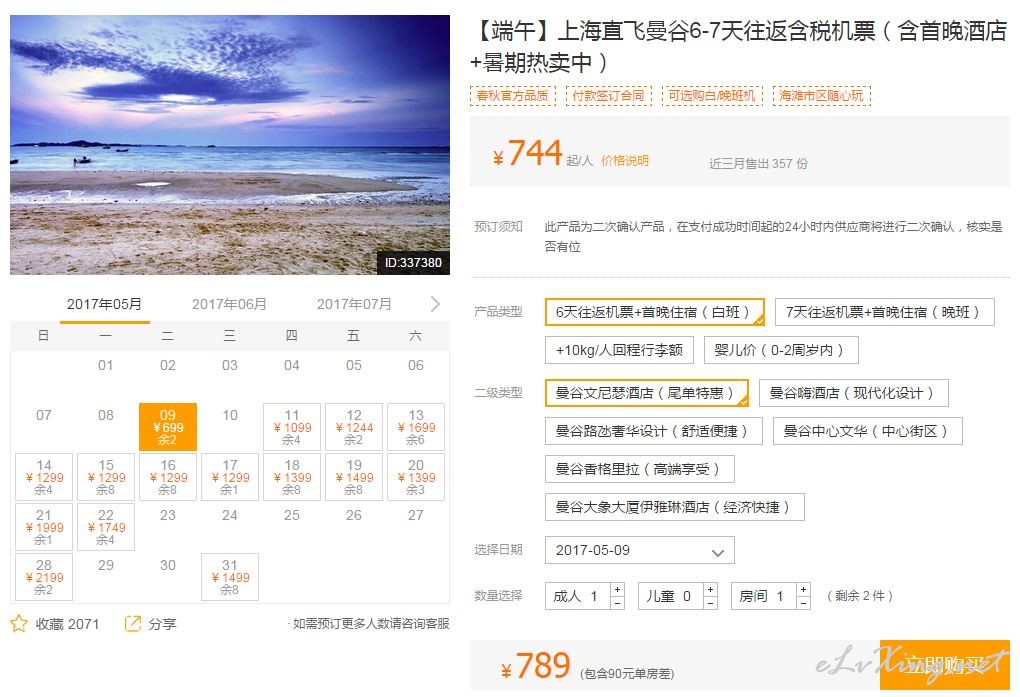Click the 海滩市区随心玩 tag

click(x=822, y=96)
